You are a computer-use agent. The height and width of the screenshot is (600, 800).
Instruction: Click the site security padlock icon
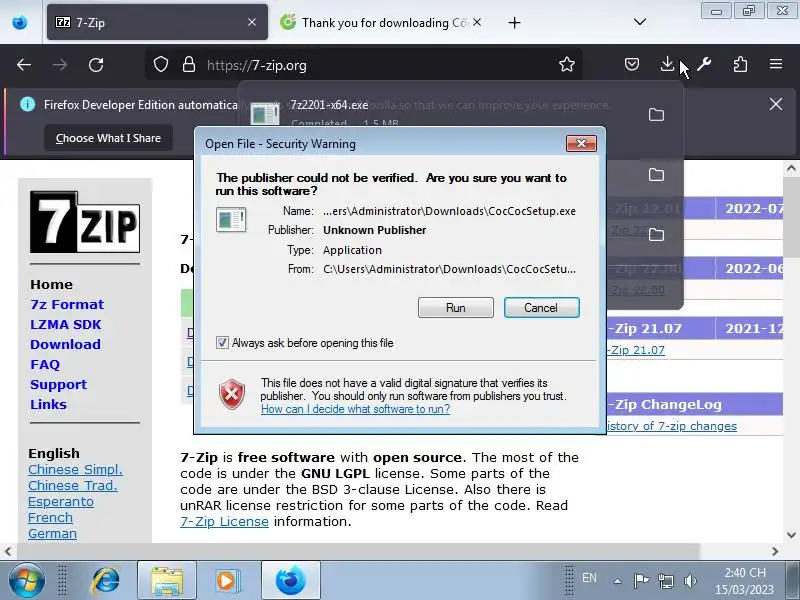point(189,65)
